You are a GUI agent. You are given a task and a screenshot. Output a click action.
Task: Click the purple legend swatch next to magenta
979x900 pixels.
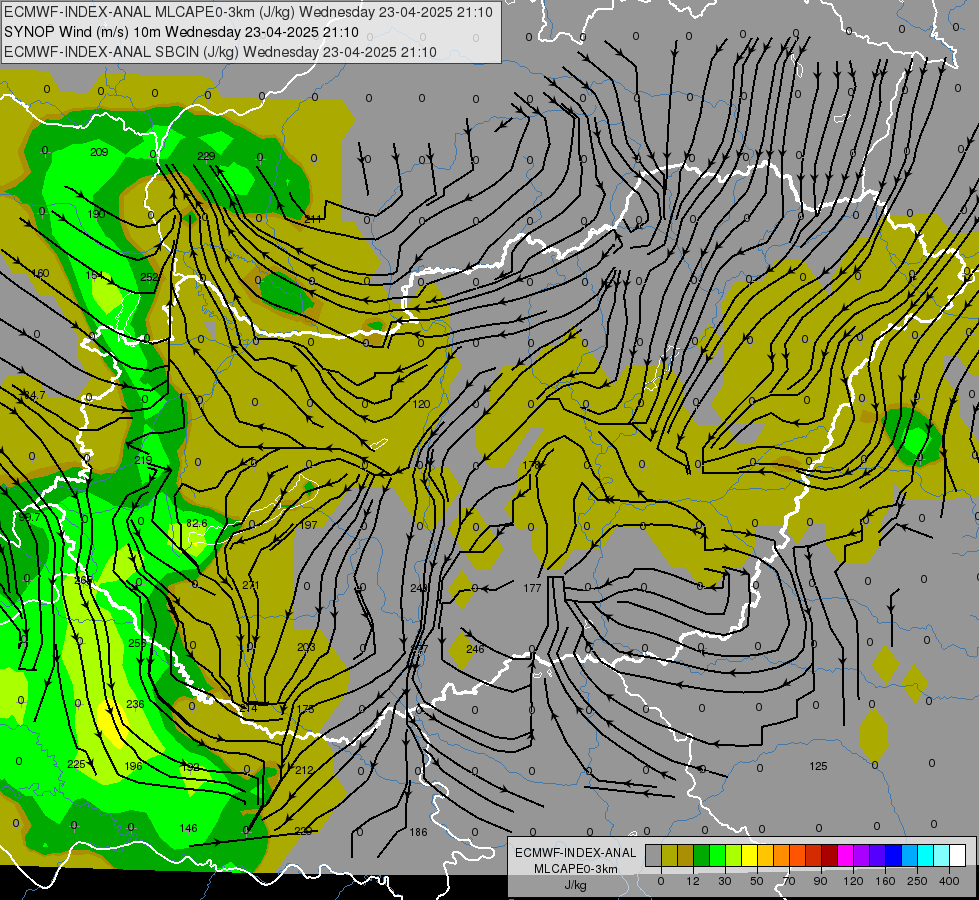(x=862, y=855)
